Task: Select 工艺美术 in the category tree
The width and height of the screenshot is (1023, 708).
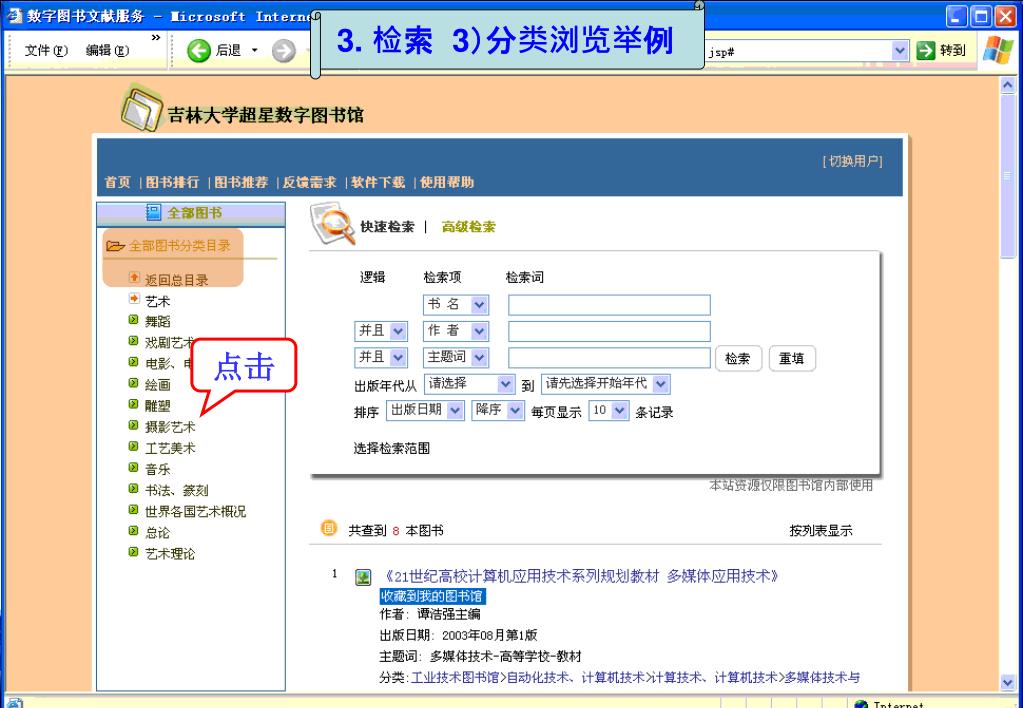Action: coord(170,448)
